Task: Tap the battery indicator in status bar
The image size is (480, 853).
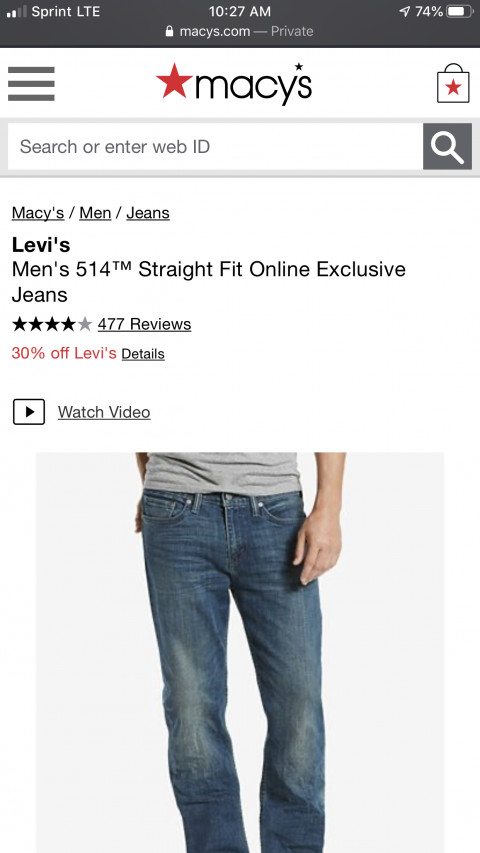Action: [459, 11]
